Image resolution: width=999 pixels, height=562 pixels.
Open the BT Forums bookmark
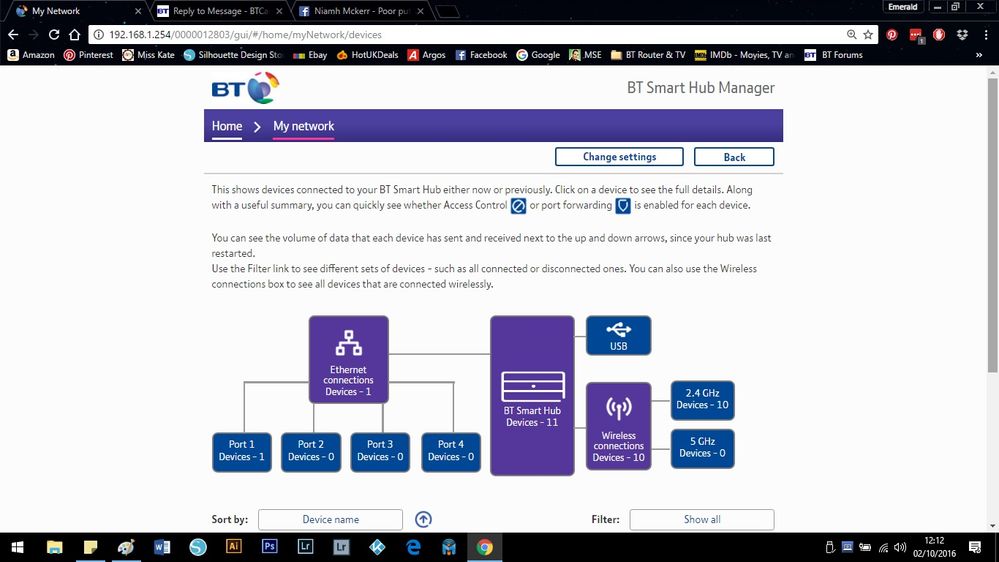point(833,55)
